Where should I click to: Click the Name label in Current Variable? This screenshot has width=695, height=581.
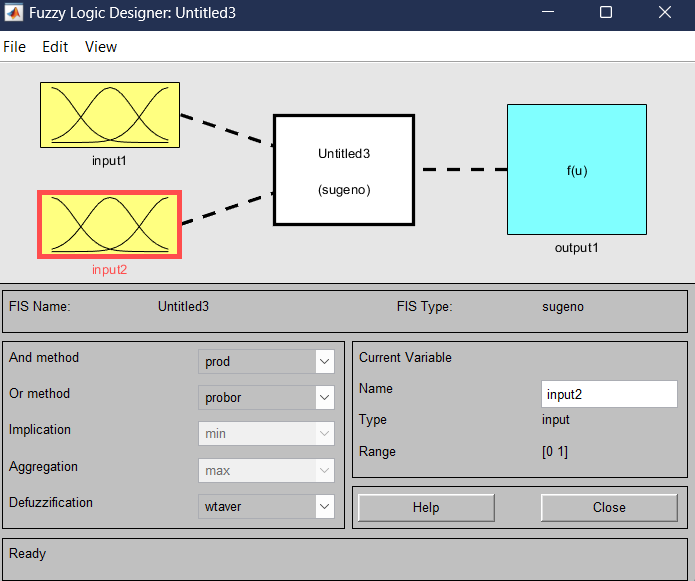pyautogui.click(x=376, y=388)
